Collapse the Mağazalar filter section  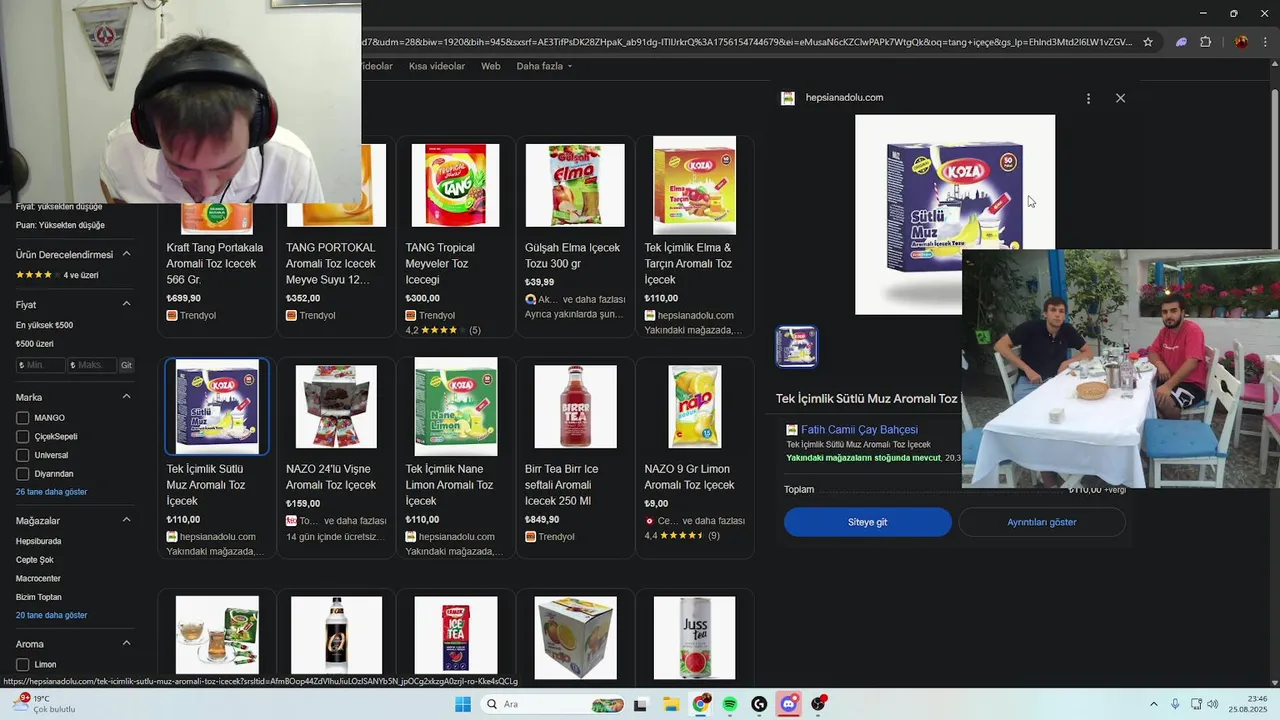click(x=126, y=520)
